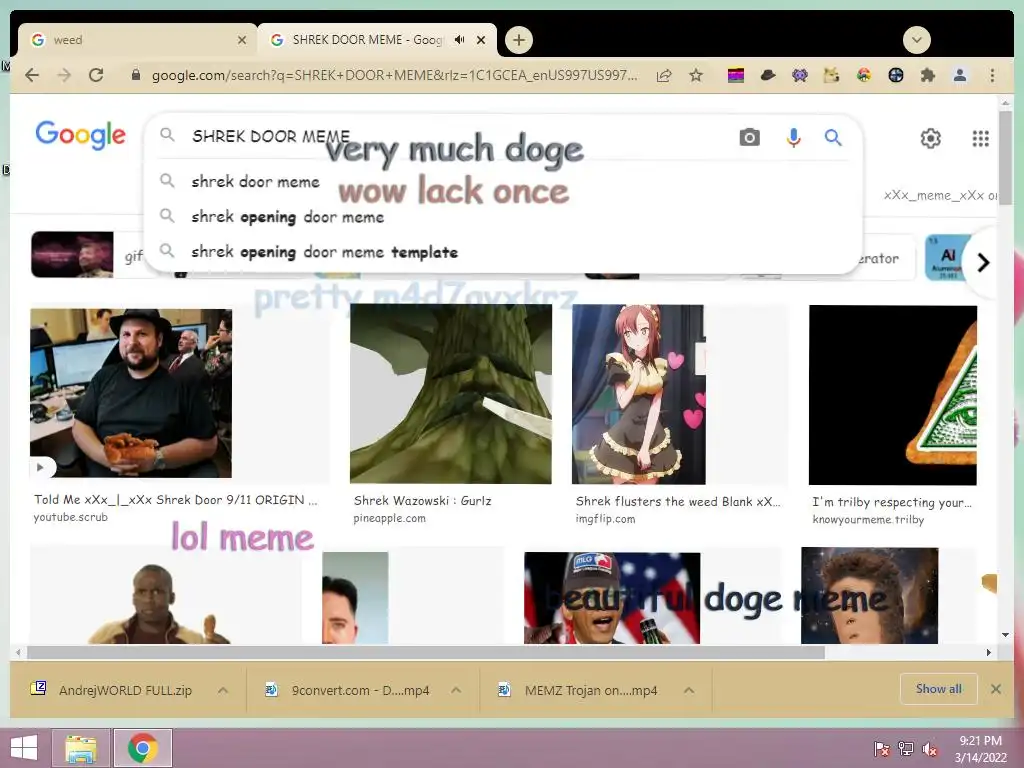Click the tray volume muted icon
1024x768 pixels.
929,749
